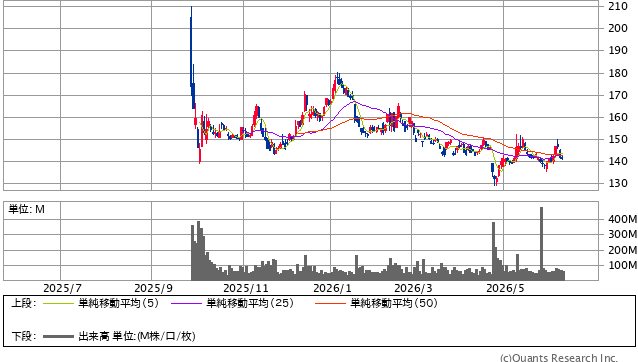Image resolution: width=638 pixels, height=362 pixels.
Task: Click the 300M volume axis value
Action: (x=623, y=234)
